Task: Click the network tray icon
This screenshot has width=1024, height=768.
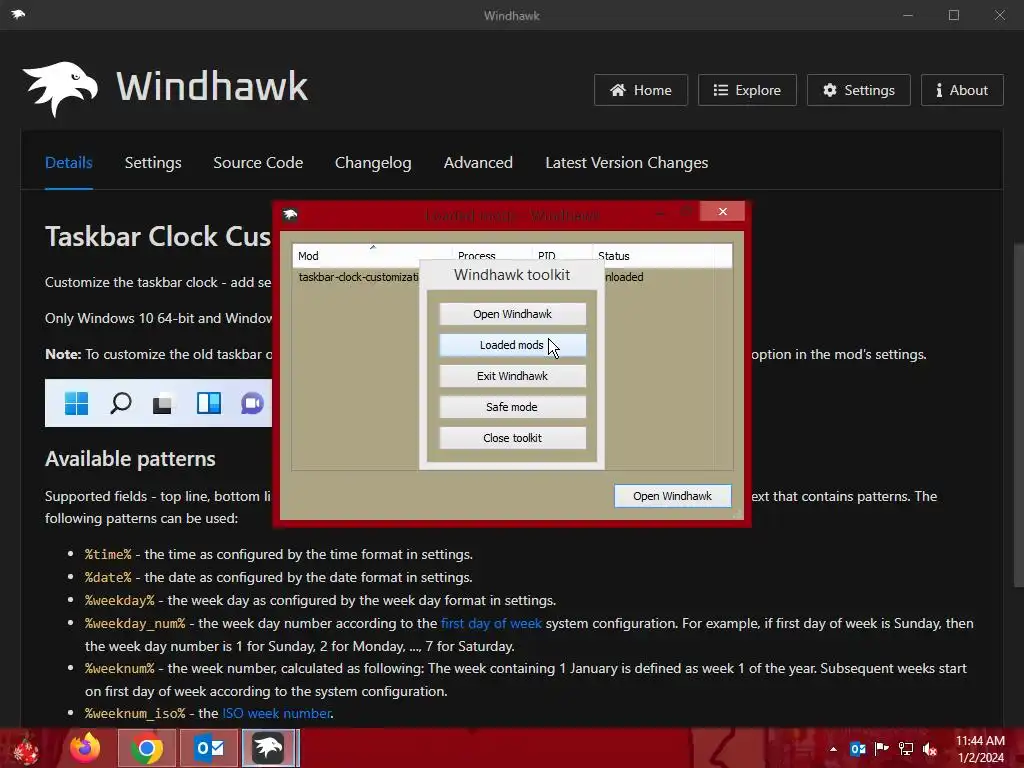Action: click(906, 749)
